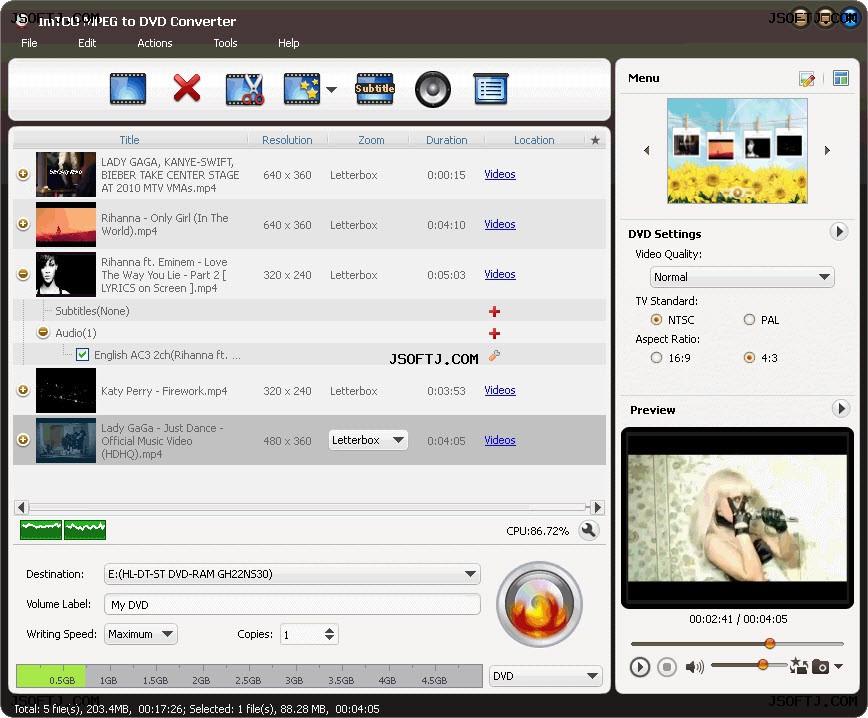Expand the Rihanna Only Girl video row

point(23,224)
